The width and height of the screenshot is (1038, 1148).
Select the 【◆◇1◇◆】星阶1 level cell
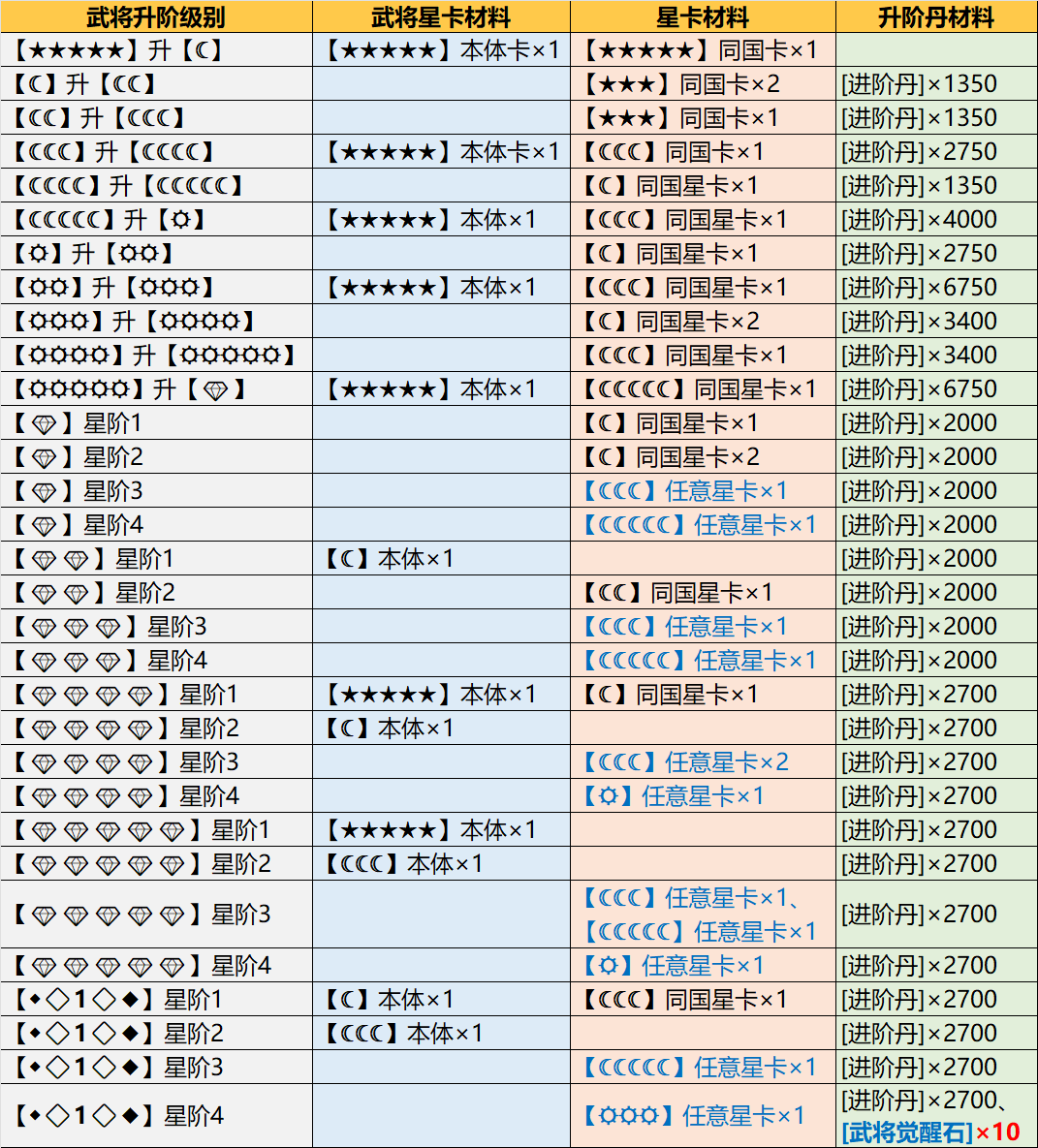[156, 999]
